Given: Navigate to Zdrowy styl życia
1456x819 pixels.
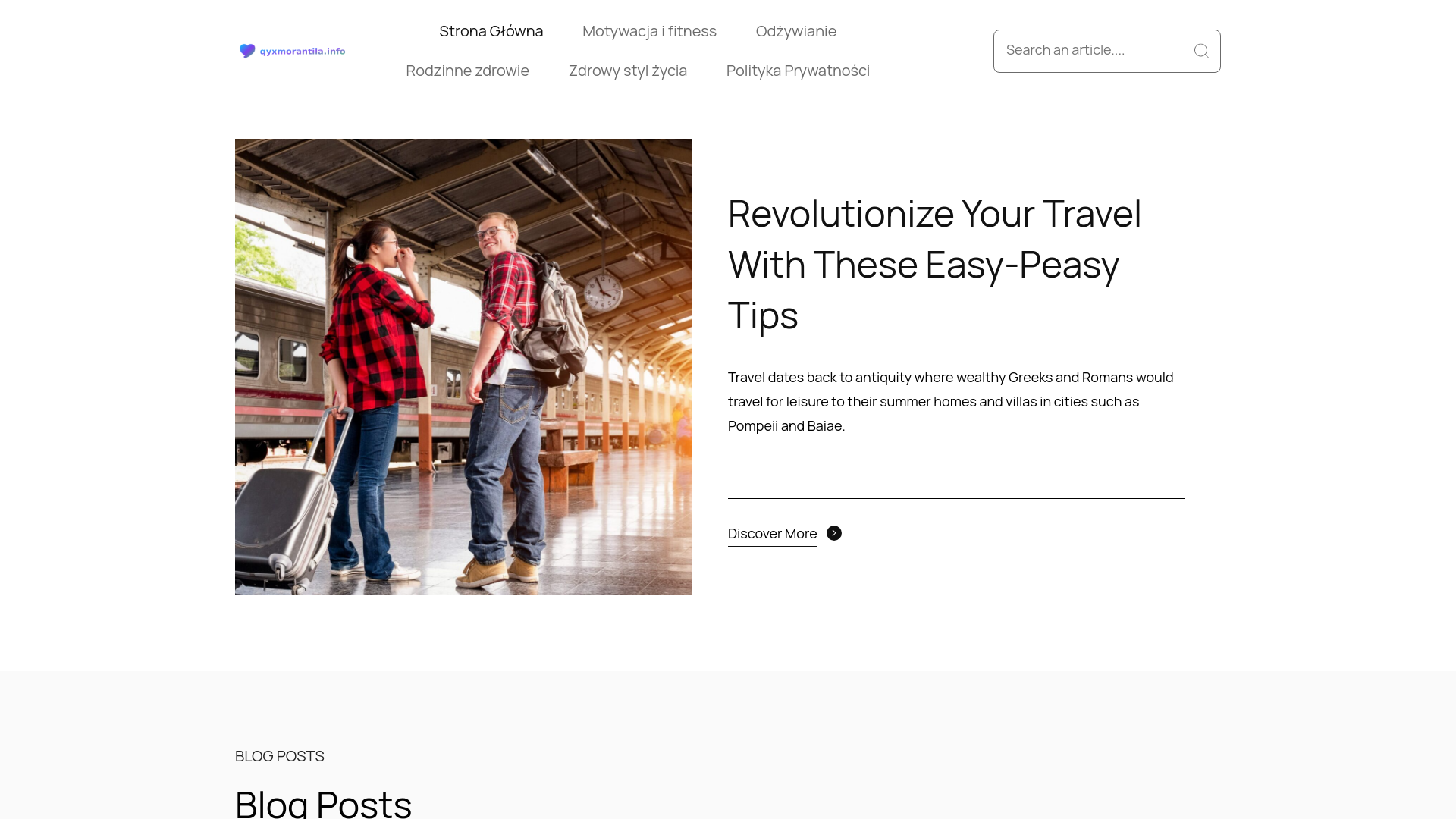Looking at the screenshot, I should (628, 71).
